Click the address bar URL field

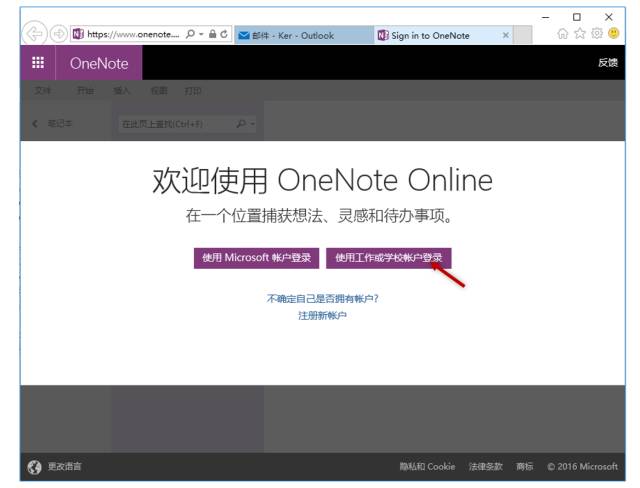[133, 34]
